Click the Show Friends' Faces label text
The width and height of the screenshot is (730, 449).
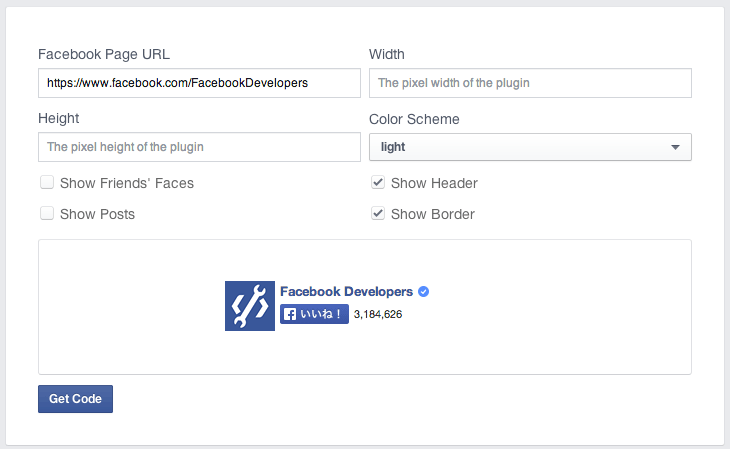tap(127, 183)
